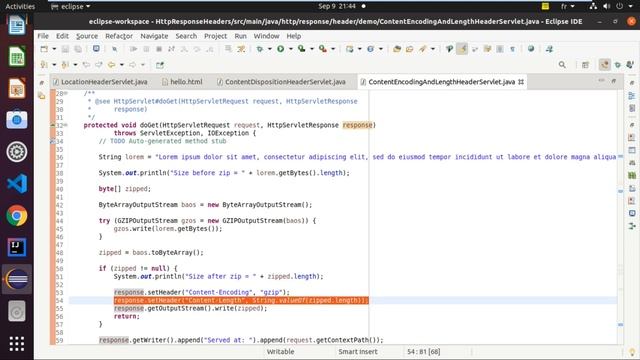Open the New wizard dropdown arrow
This screenshot has width=640, height=360.
pos(54,49)
